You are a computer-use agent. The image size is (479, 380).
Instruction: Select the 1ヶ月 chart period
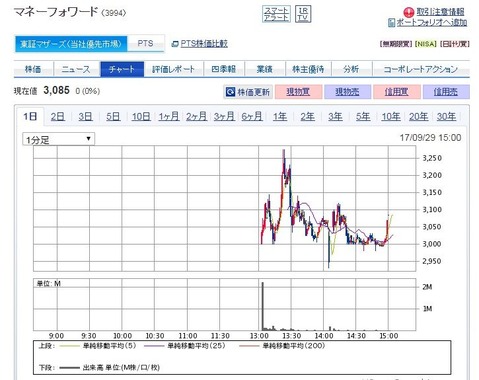click(x=169, y=116)
